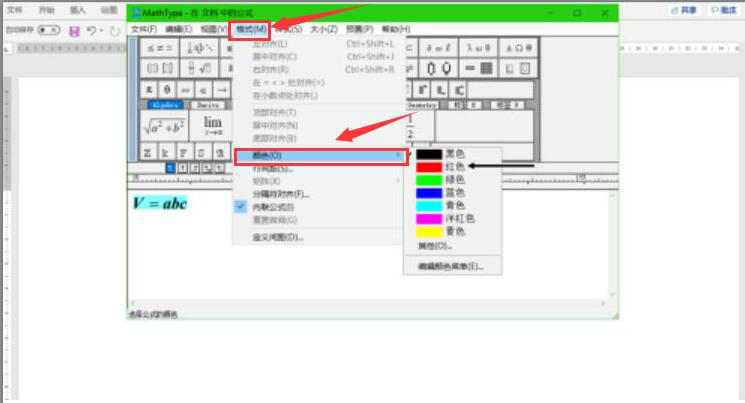
Task: Open the miscellaneous symbols palette (∂ ∞ ℓ)
Action: click(x=439, y=48)
